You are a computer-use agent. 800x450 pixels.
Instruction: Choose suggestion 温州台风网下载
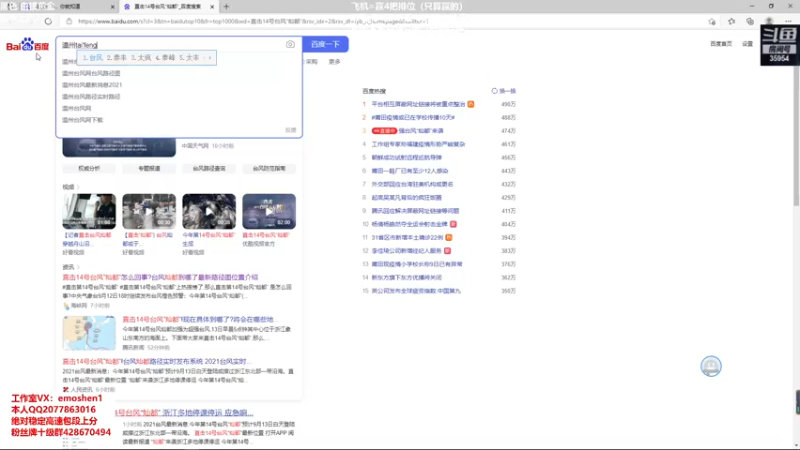pos(83,120)
